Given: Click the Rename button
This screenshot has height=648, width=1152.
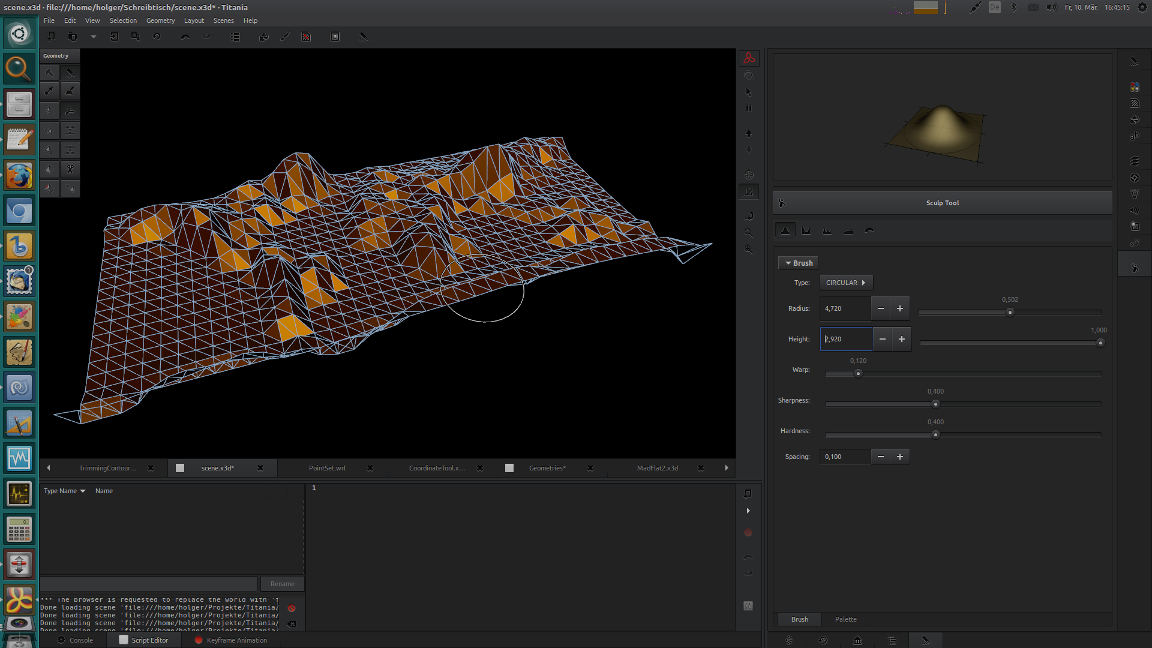Looking at the screenshot, I should (x=282, y=583).
